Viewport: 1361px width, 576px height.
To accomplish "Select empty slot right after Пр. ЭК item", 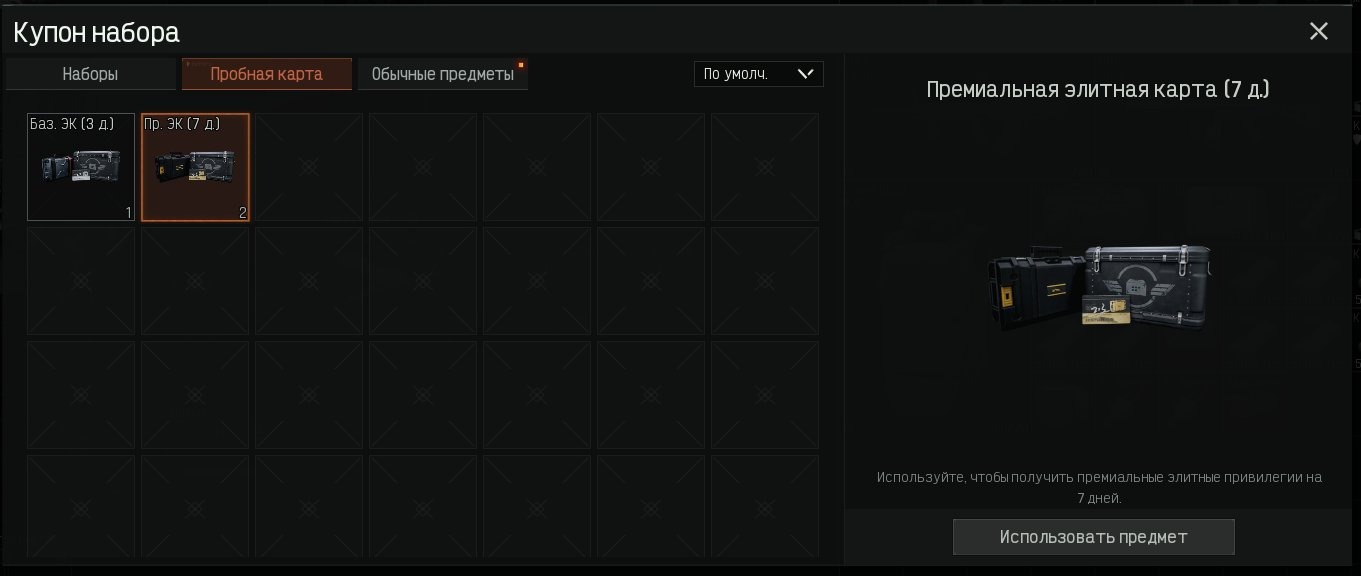I will tap(309, 167).
